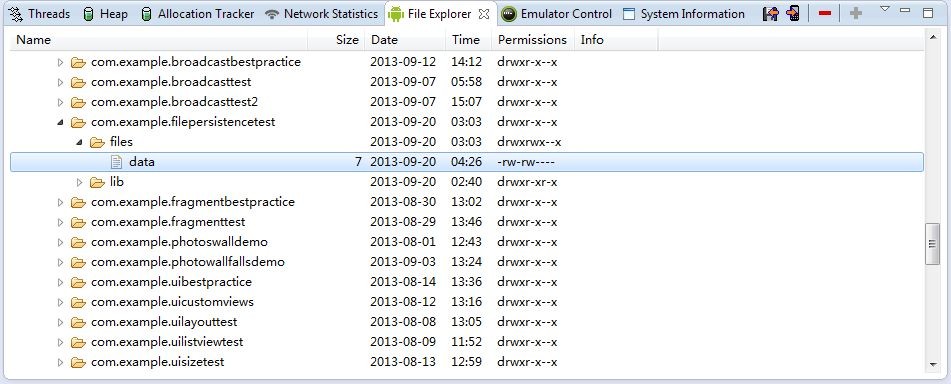The width and height of the screenshot is (951, 384).
Task: Click the Permissions column header
Action: (x=533, y=40)
